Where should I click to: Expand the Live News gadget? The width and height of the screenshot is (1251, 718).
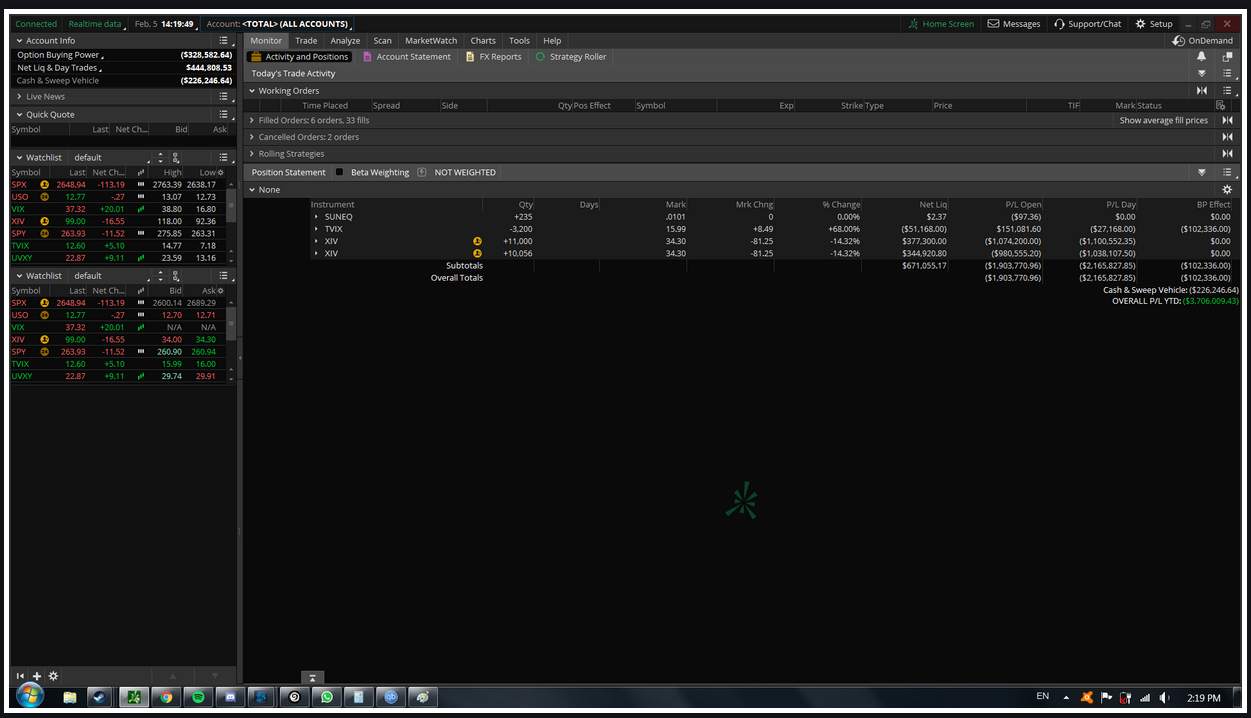19,97
